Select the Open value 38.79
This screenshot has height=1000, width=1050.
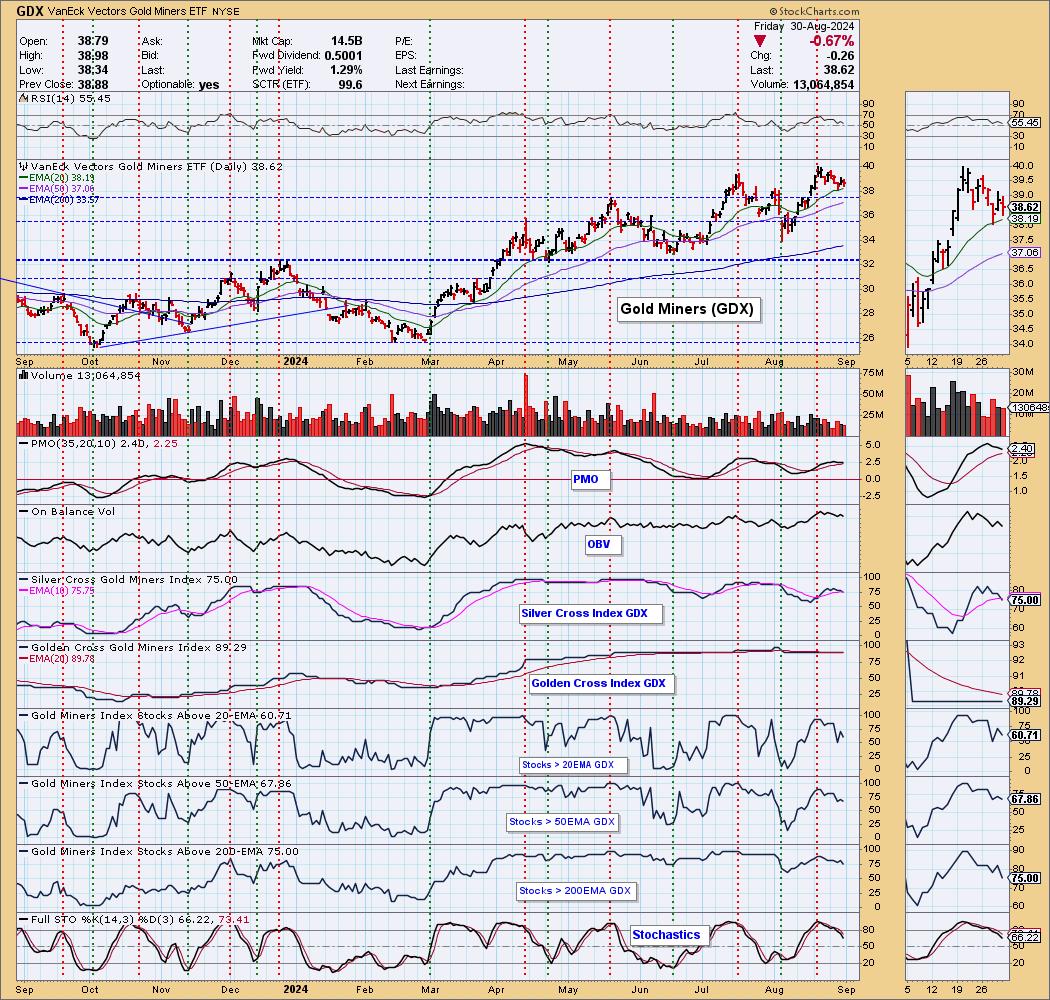tap(92, 41)
